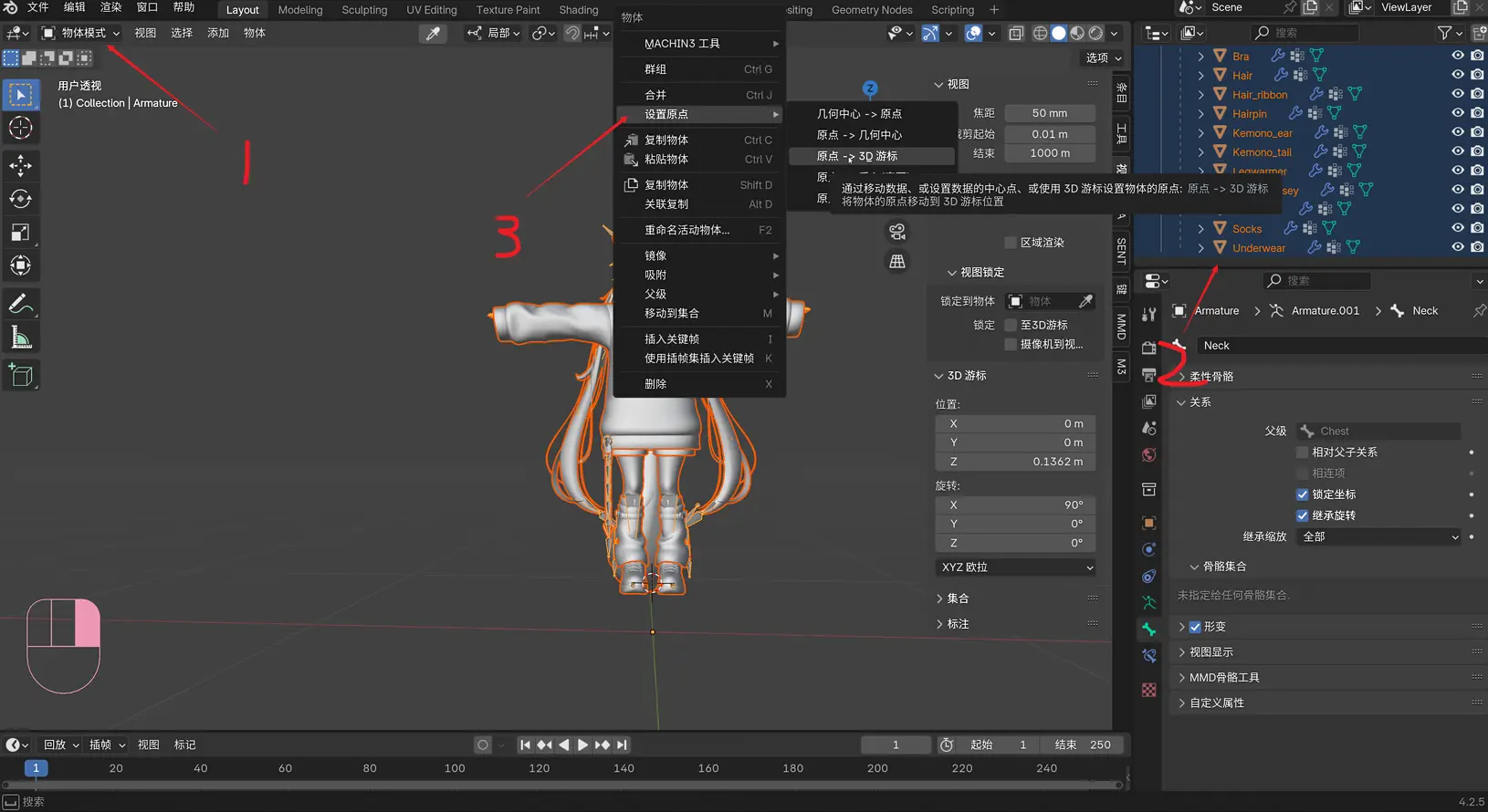Screen dimensions: 1488x812
Task: Open the Bone properties tab icon
Action: coord(1149,630)
